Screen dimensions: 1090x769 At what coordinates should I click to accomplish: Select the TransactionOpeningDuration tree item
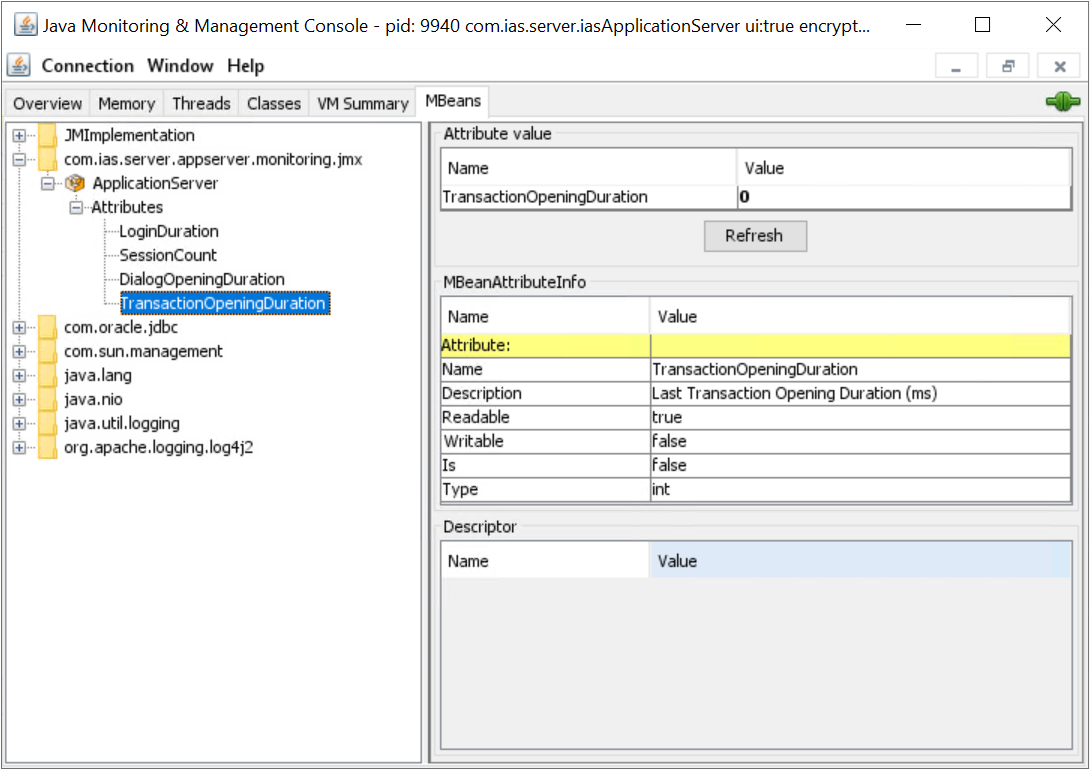(x=225, y=303)
